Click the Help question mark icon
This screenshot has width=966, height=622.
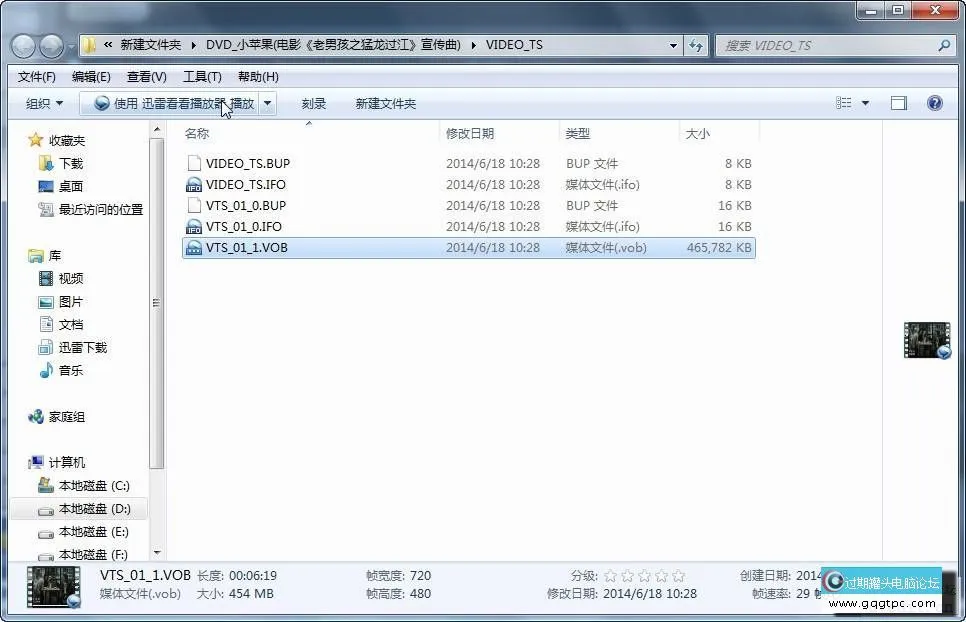point(934,102)
